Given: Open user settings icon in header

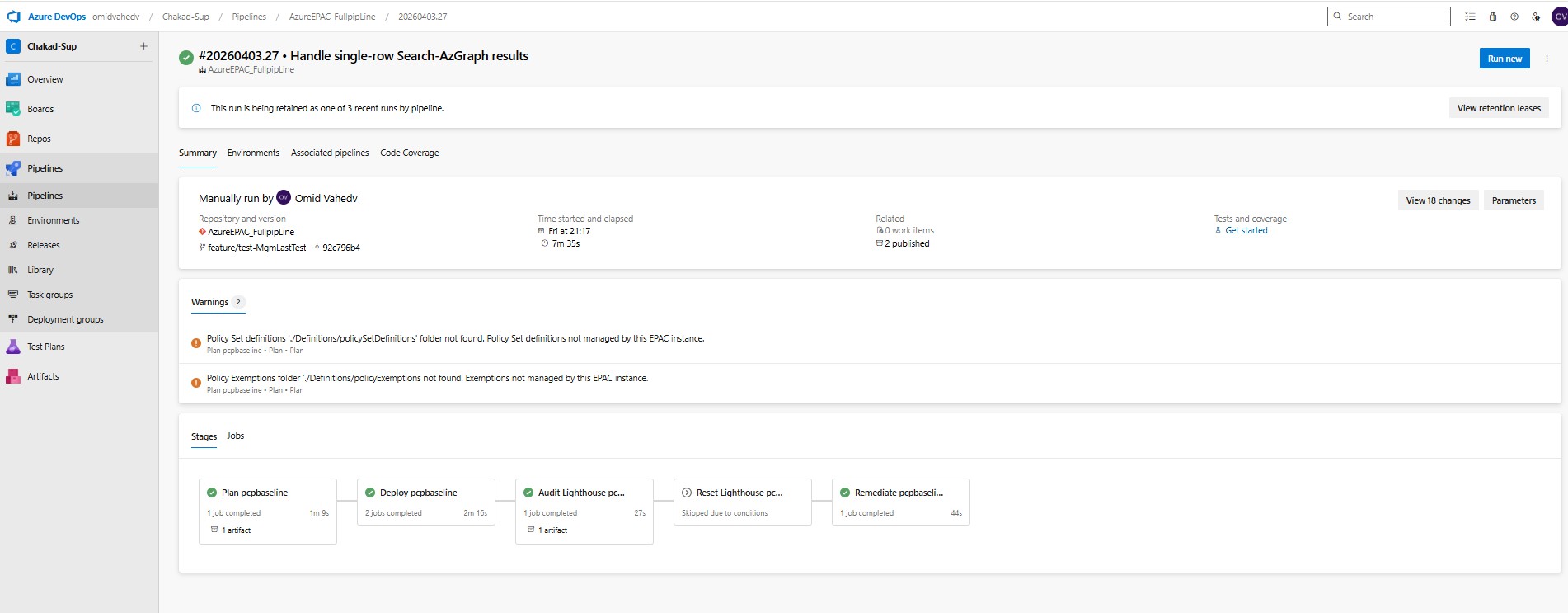Looking at the screenshot, I should coord(1536,17).
